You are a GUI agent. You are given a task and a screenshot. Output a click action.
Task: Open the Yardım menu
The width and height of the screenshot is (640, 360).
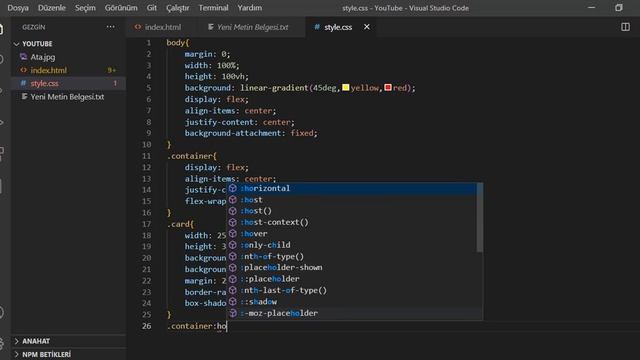[250, 8]
